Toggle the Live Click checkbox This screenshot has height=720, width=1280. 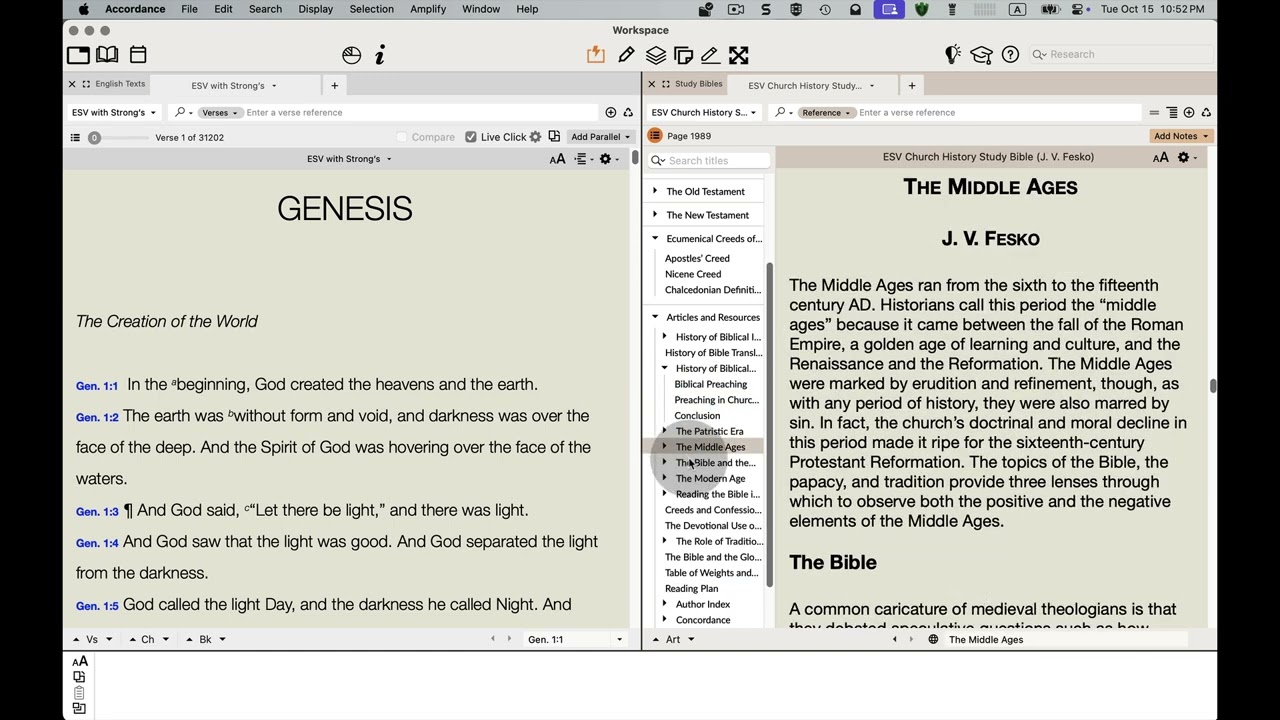click(471, 137)
